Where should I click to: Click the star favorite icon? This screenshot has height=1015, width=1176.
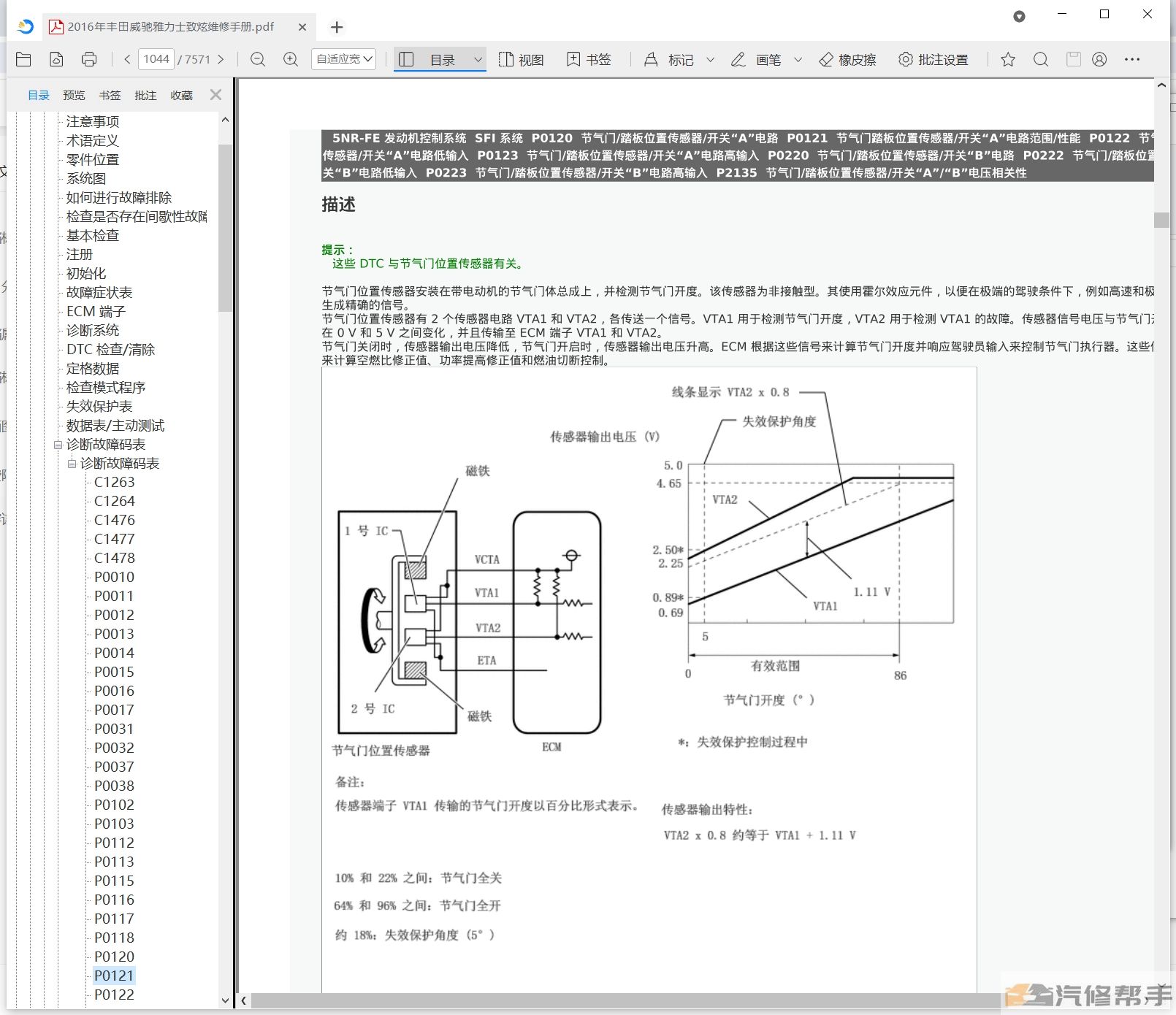tap(1008, 59)
